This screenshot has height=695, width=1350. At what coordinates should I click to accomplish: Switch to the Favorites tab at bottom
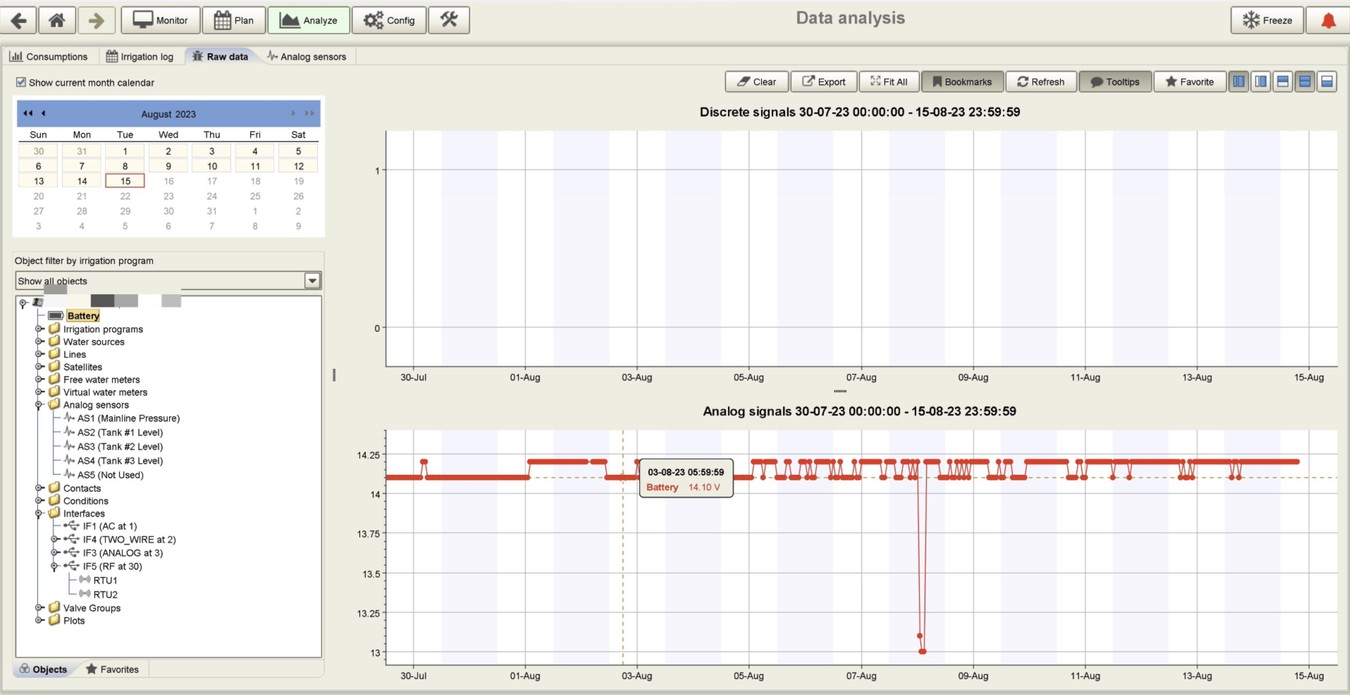[x=112, y=669]
